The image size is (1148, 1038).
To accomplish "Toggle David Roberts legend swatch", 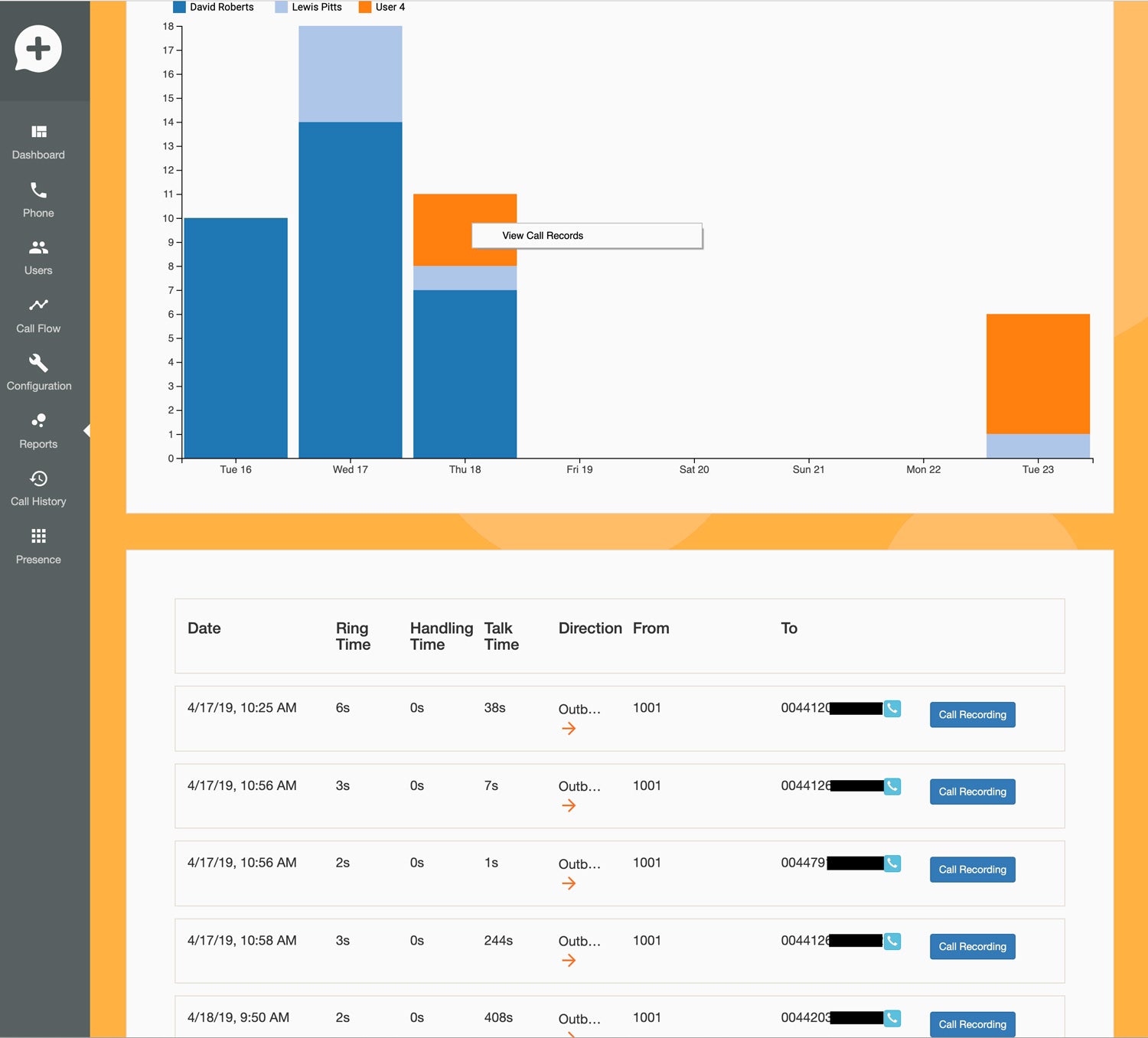I will (x=180, y=7).
